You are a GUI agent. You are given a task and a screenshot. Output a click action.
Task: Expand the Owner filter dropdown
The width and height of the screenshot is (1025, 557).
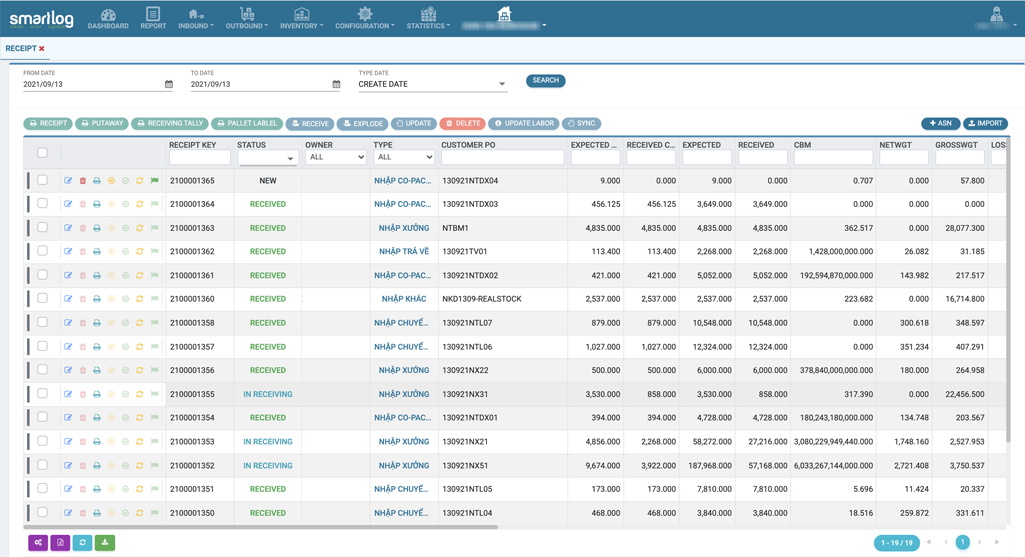(335, 157)
